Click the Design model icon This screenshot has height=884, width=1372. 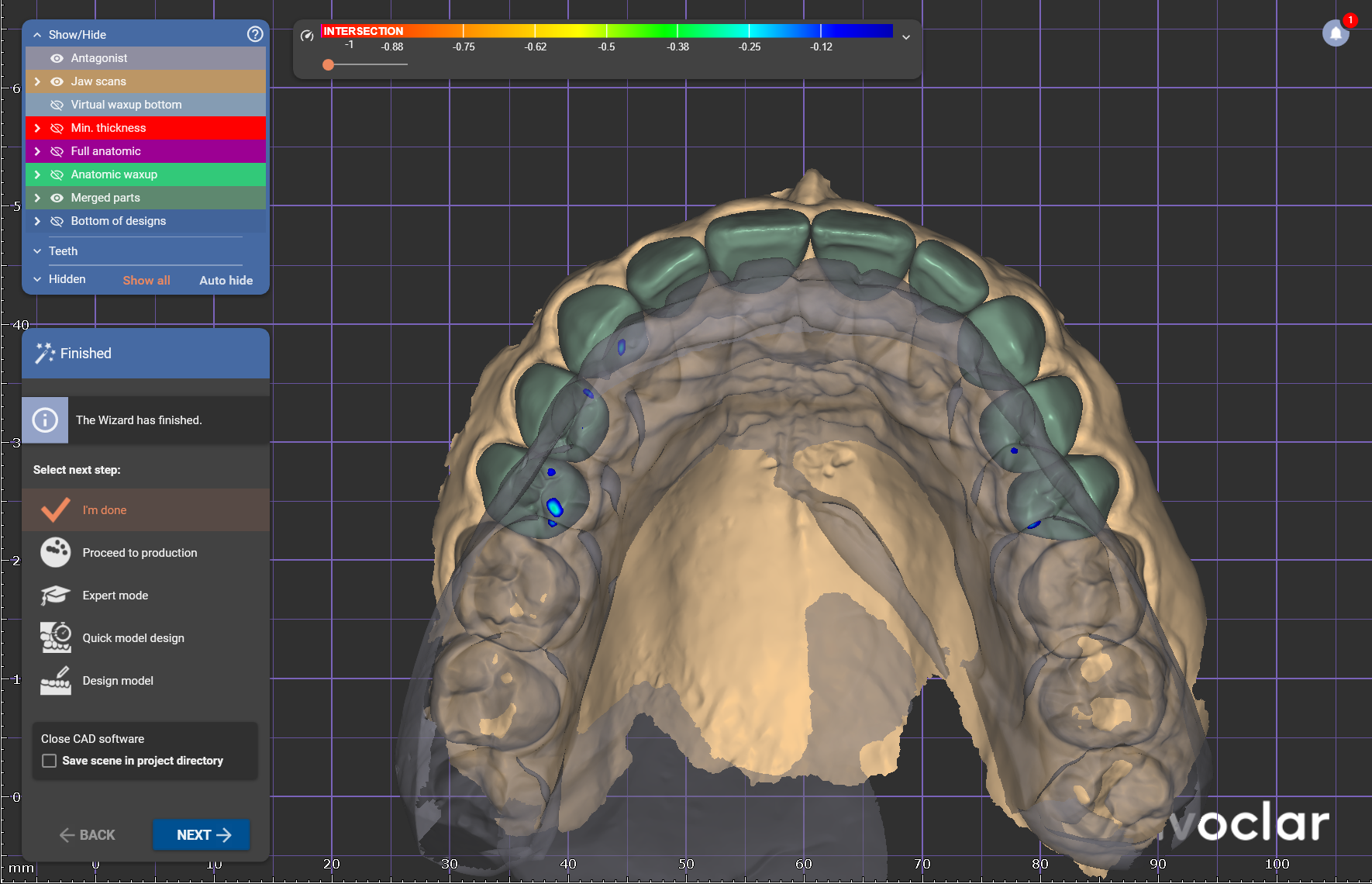[55, 680]
